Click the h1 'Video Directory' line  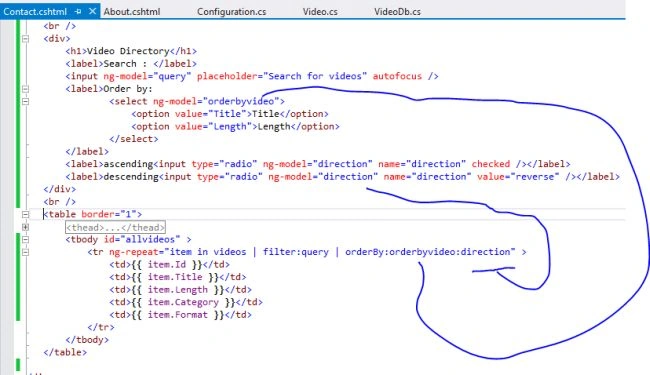(131, 51)
